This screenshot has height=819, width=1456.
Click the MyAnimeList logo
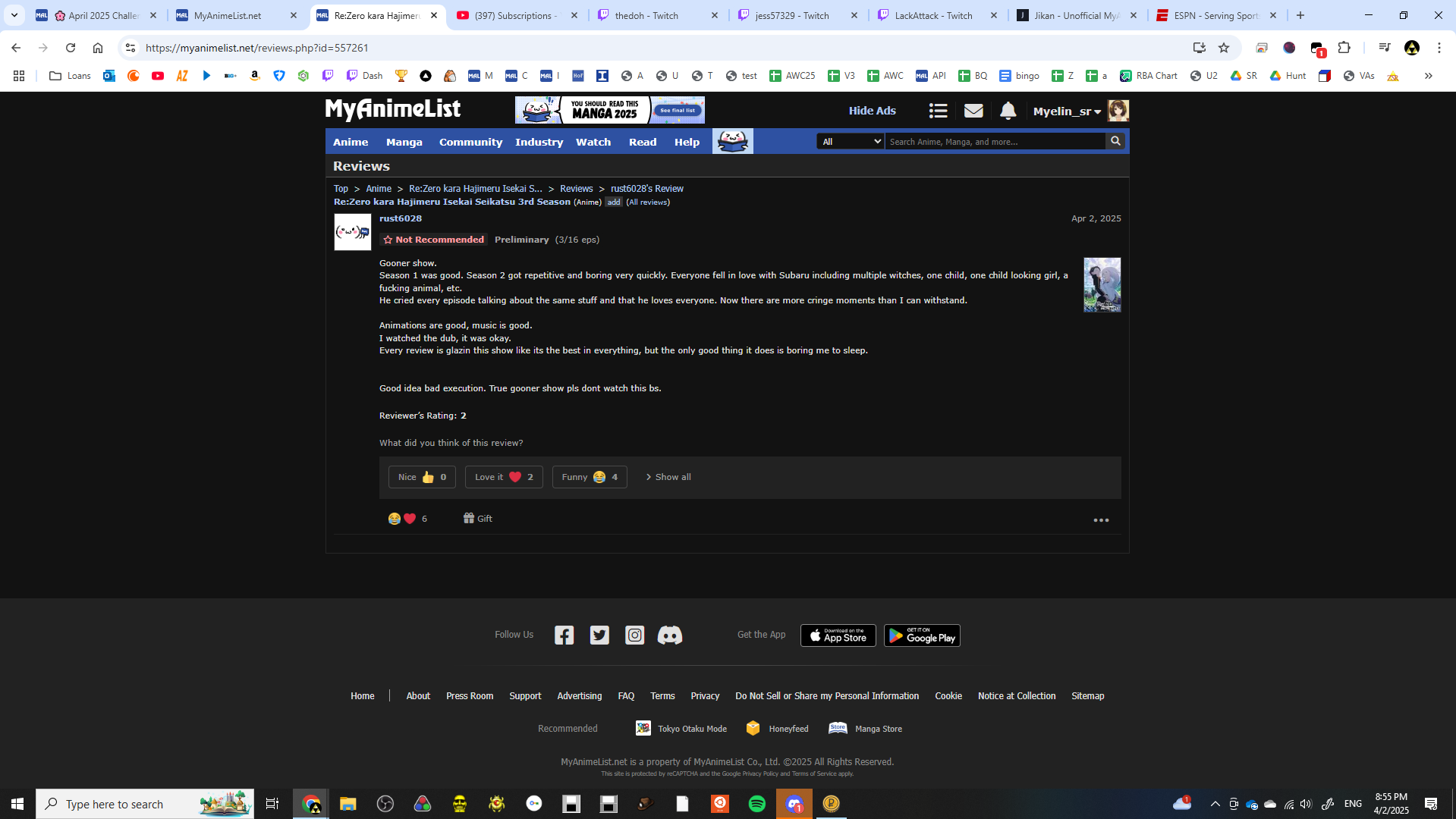tap(393, 110)
